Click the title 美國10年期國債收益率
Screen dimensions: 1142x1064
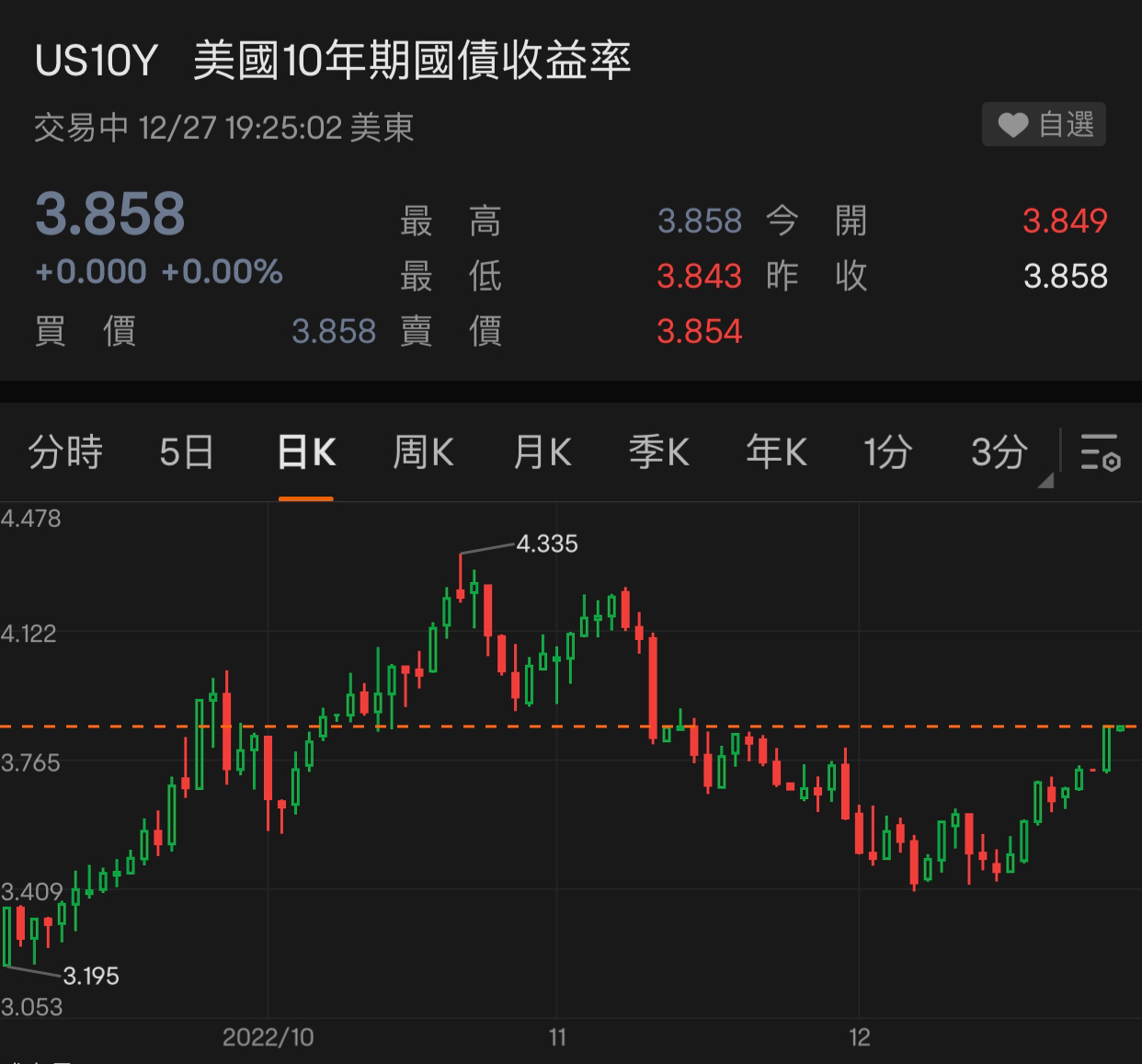coord(412,62)
